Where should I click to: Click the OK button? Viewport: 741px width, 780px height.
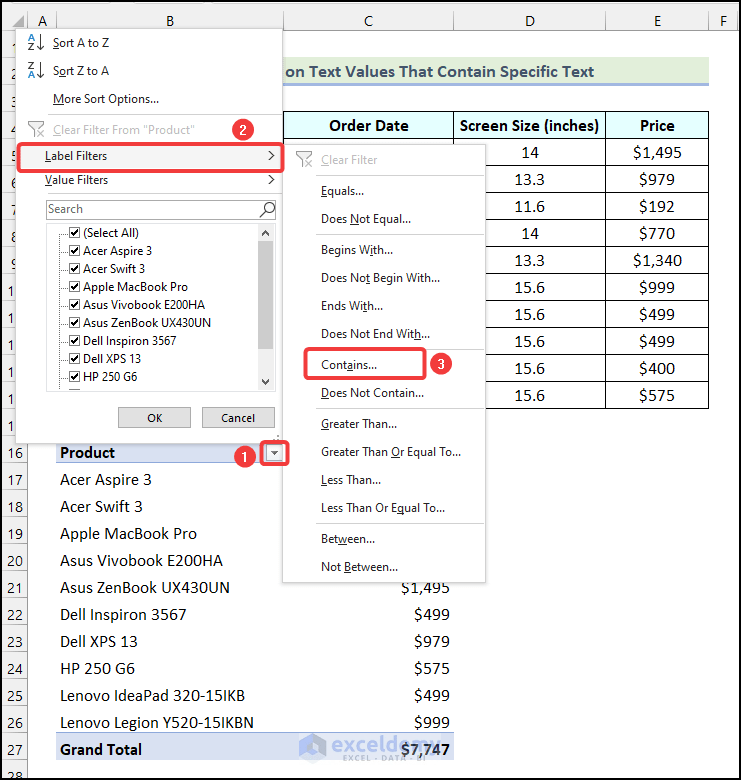coord(154,418)
